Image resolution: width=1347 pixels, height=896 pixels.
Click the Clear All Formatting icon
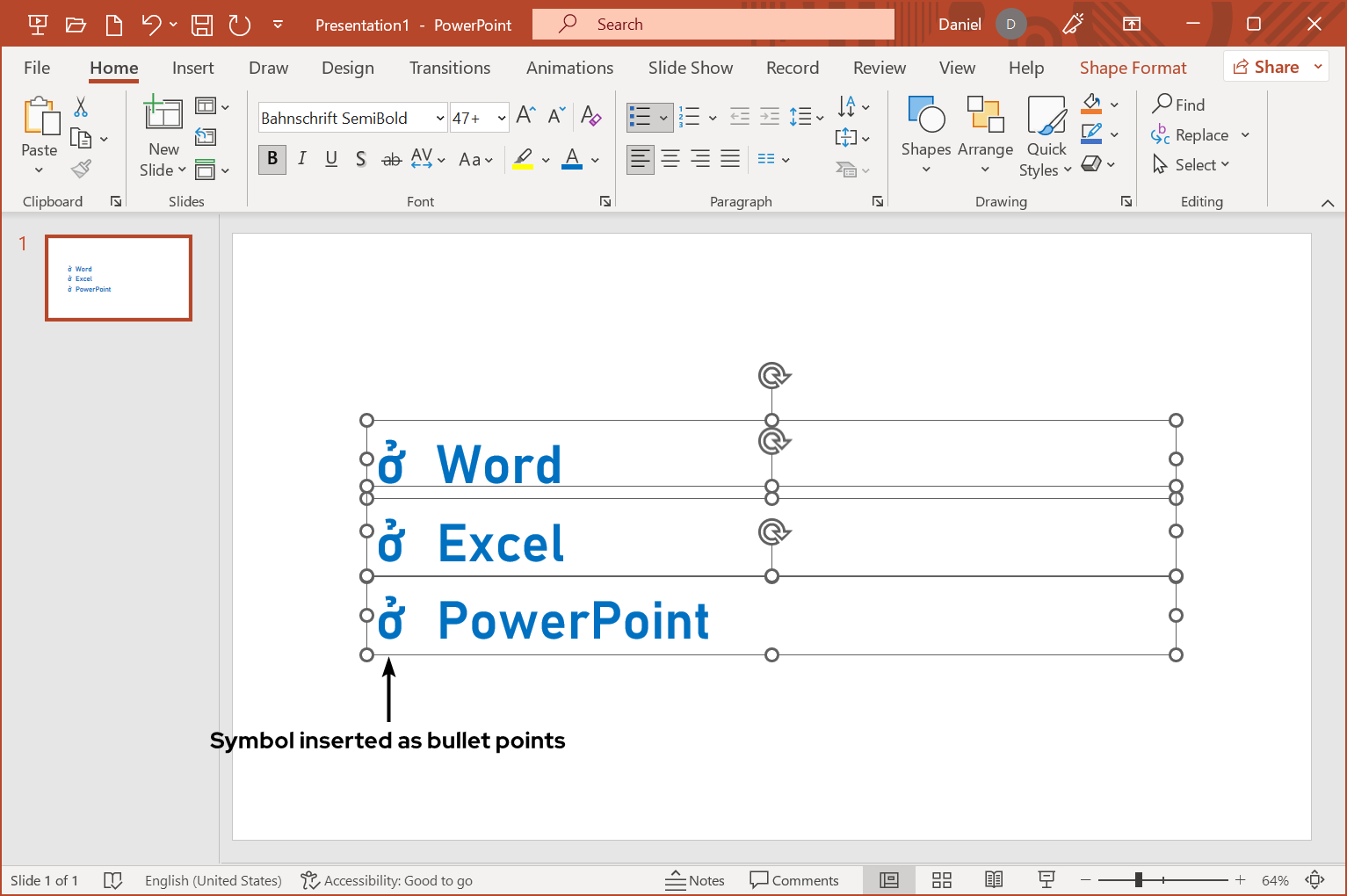[591, 116]
